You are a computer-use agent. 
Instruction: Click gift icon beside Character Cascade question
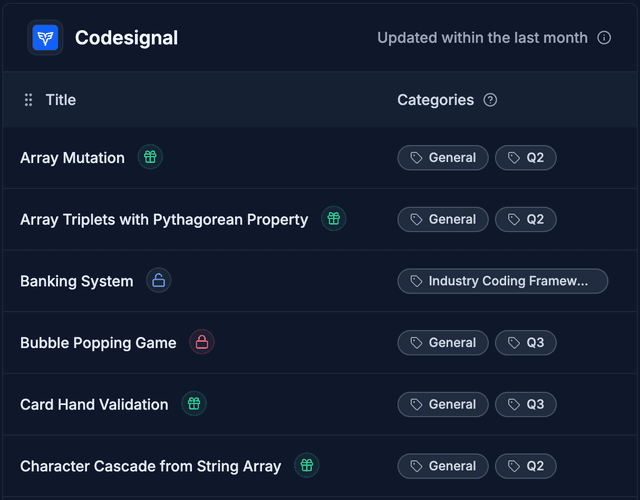[x=307, y=466]
